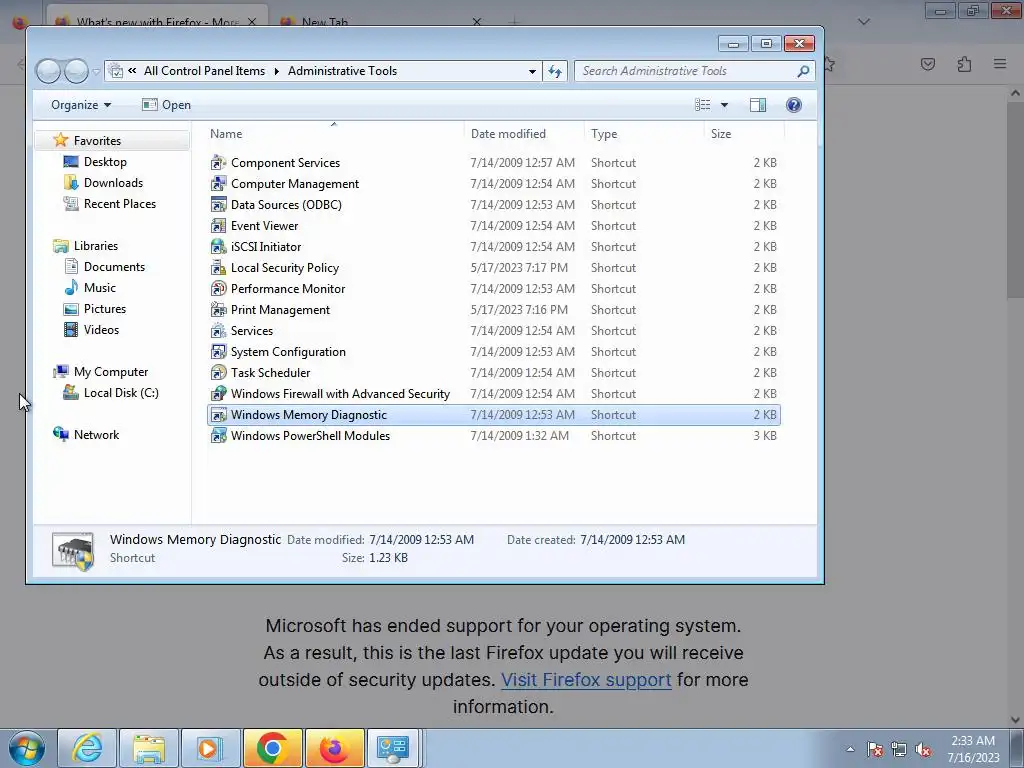Switch to the New Tab Firefox tab
The height and width of the screenshot is (768, 1024).
pyautogui.click(x=381, y=22)
